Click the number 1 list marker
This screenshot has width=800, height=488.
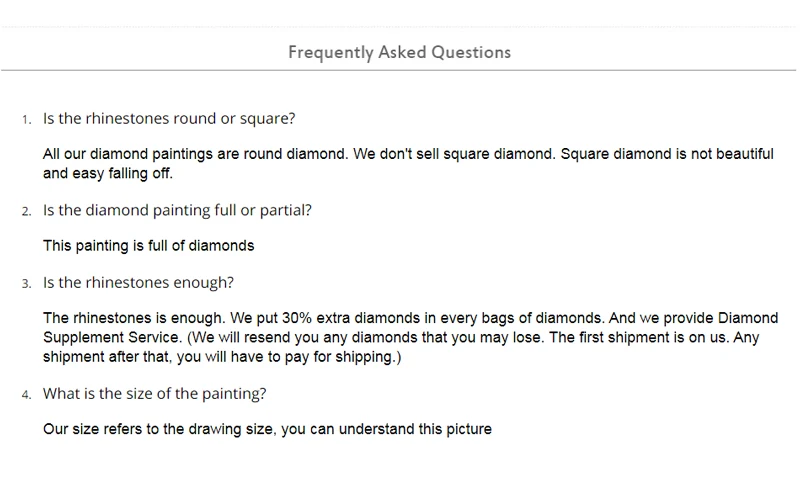(x=27, y=120)
